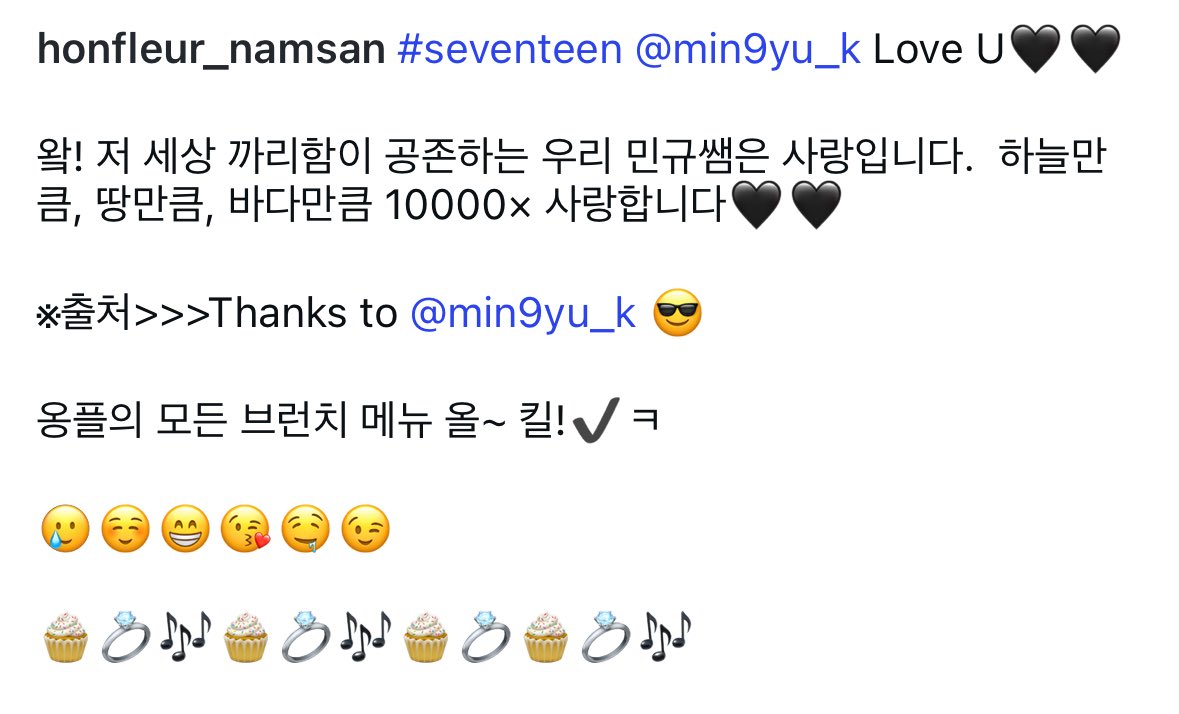Click the winking face emoji
Viewport: 1179px width, 714px height.
[x=365, y=529]
